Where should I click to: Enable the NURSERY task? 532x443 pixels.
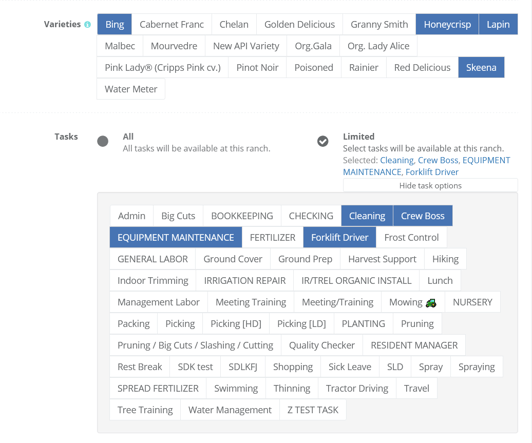tap(472, 302)
